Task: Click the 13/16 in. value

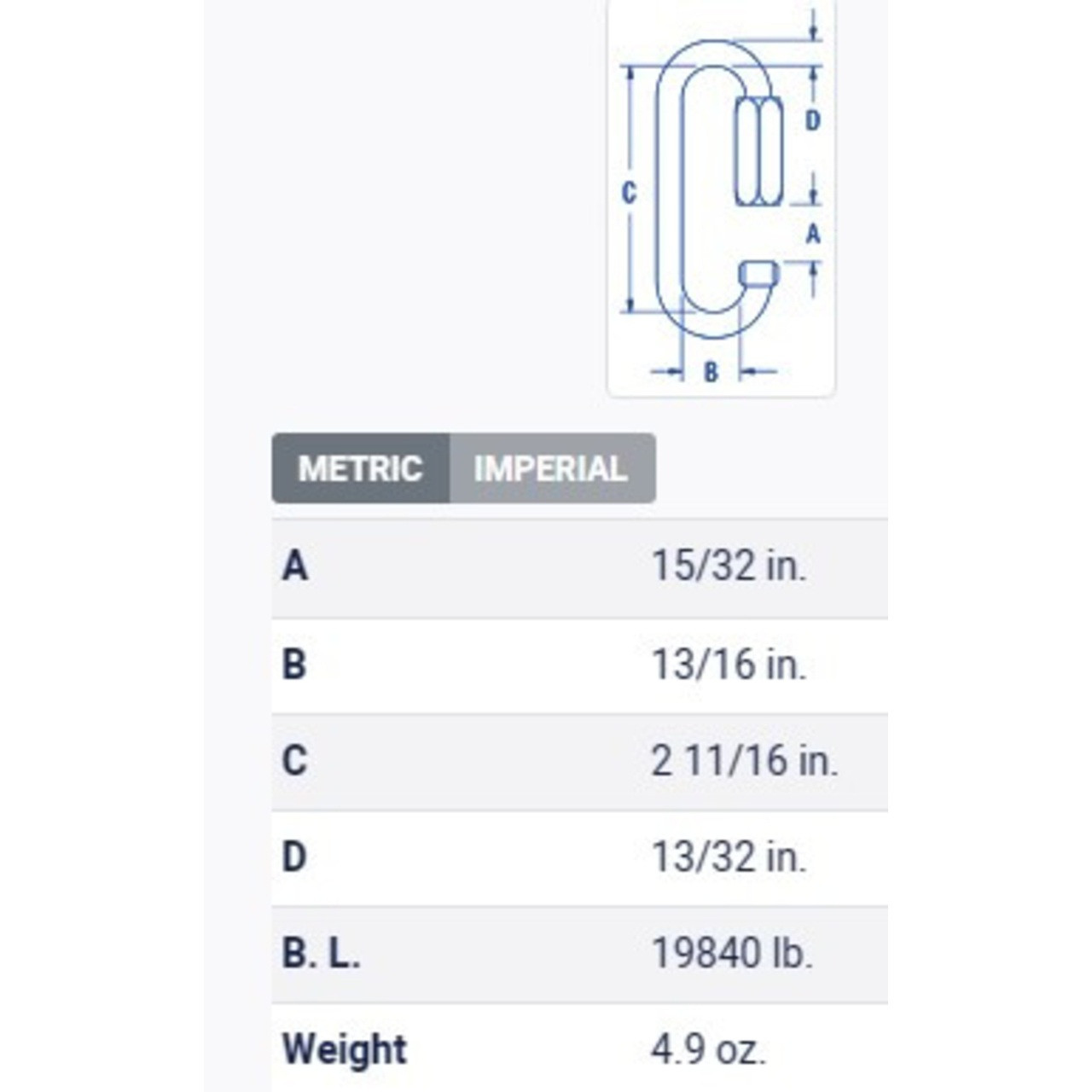Action: 729,664
